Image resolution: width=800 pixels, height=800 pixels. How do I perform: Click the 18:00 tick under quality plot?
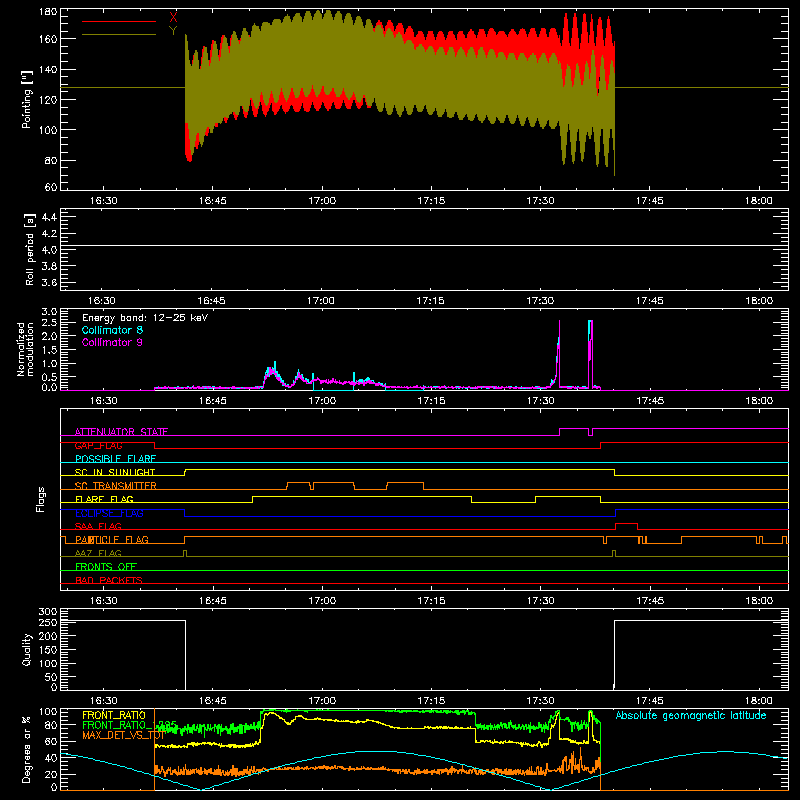(759, 701)
